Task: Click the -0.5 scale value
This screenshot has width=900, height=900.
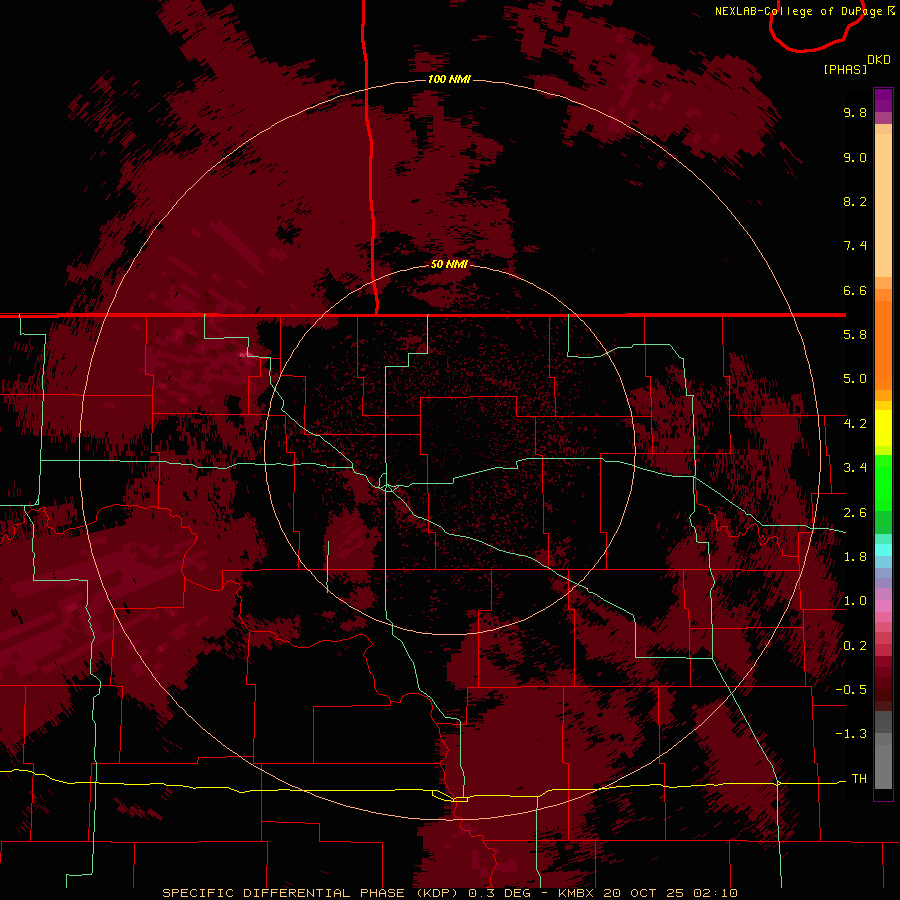Action: (x=851, y=690)
